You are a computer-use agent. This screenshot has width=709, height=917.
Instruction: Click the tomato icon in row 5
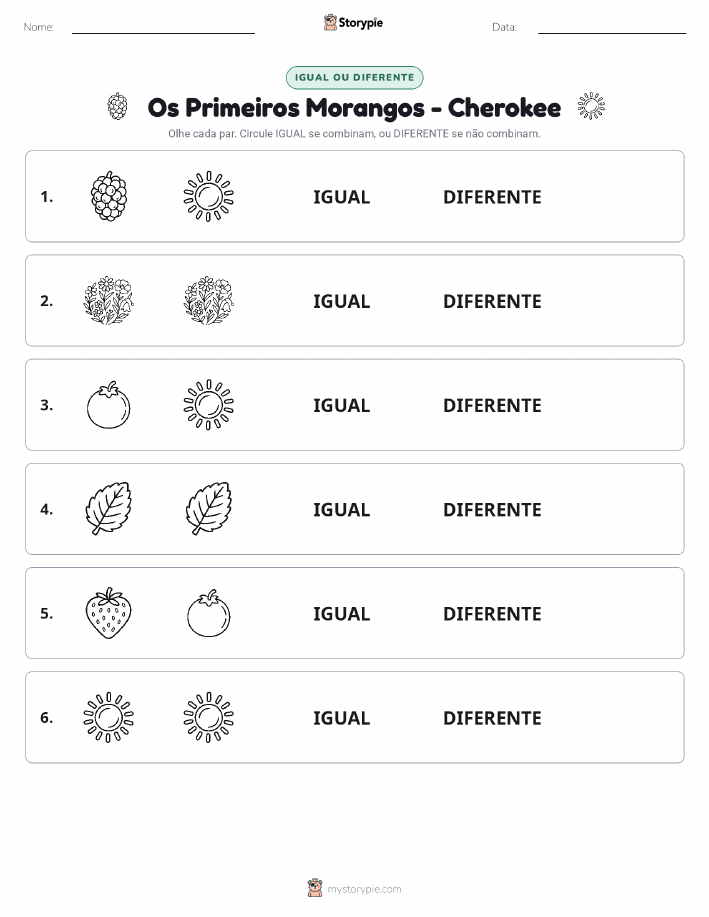coord(209,613)
